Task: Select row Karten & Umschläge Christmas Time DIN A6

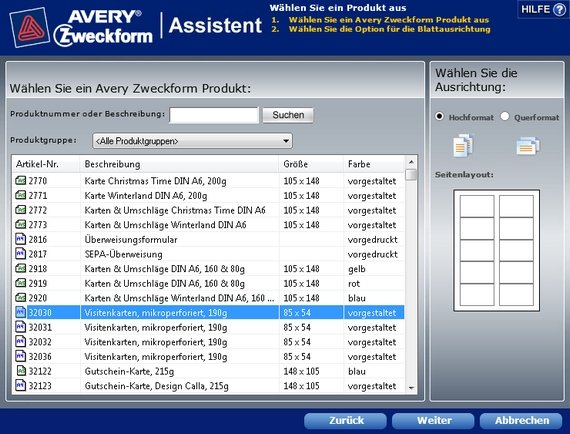Action: point(208,210)
